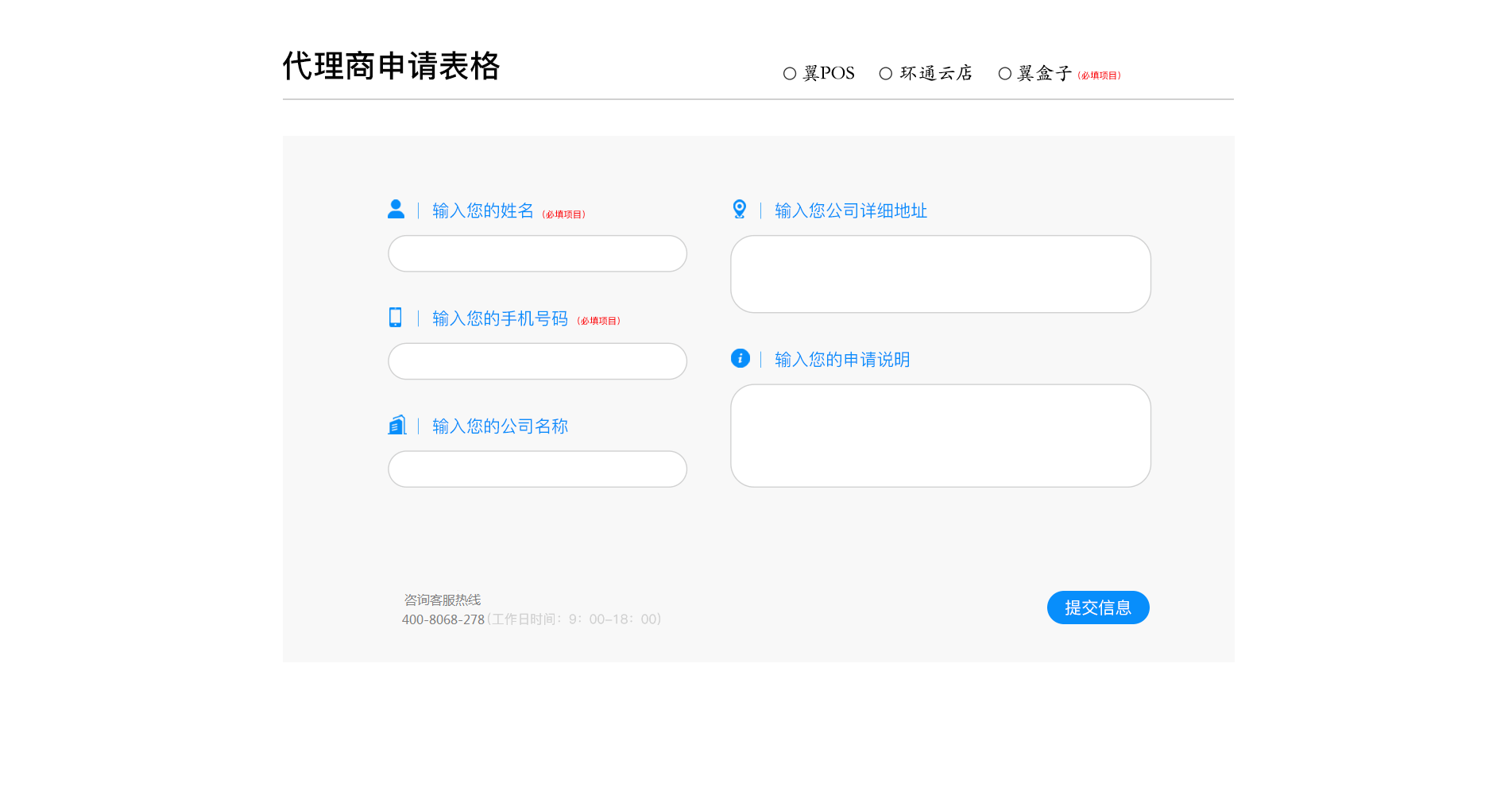Click the blue info circle icon

click(x=740, y=358)
